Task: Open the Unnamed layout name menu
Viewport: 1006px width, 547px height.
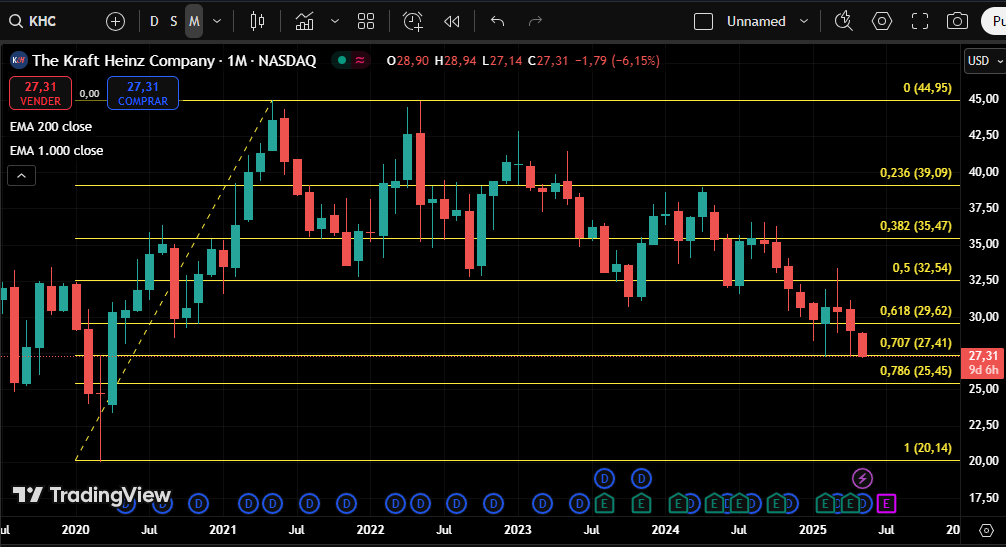Action: coord(756,21)
